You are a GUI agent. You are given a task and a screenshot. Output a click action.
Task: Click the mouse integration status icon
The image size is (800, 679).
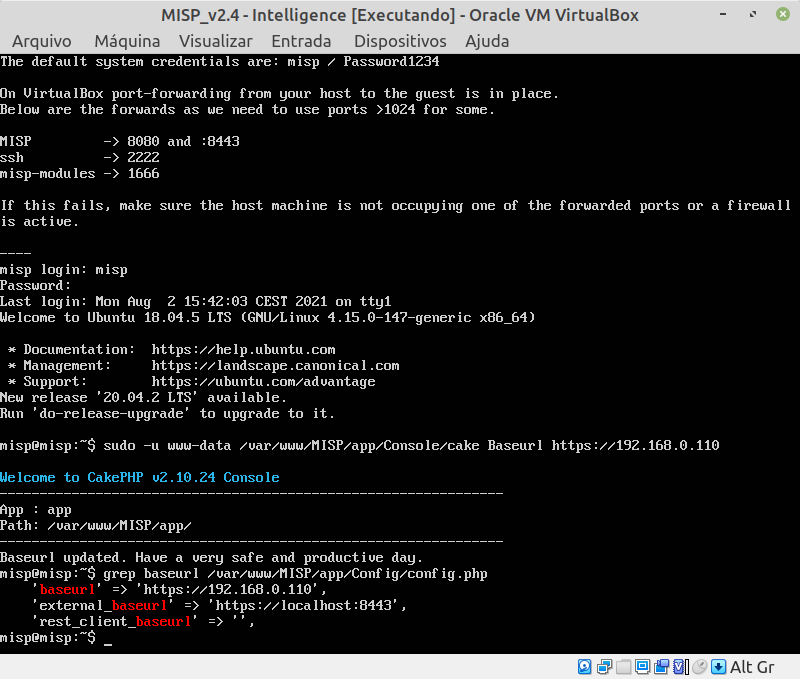coord(700,666)
